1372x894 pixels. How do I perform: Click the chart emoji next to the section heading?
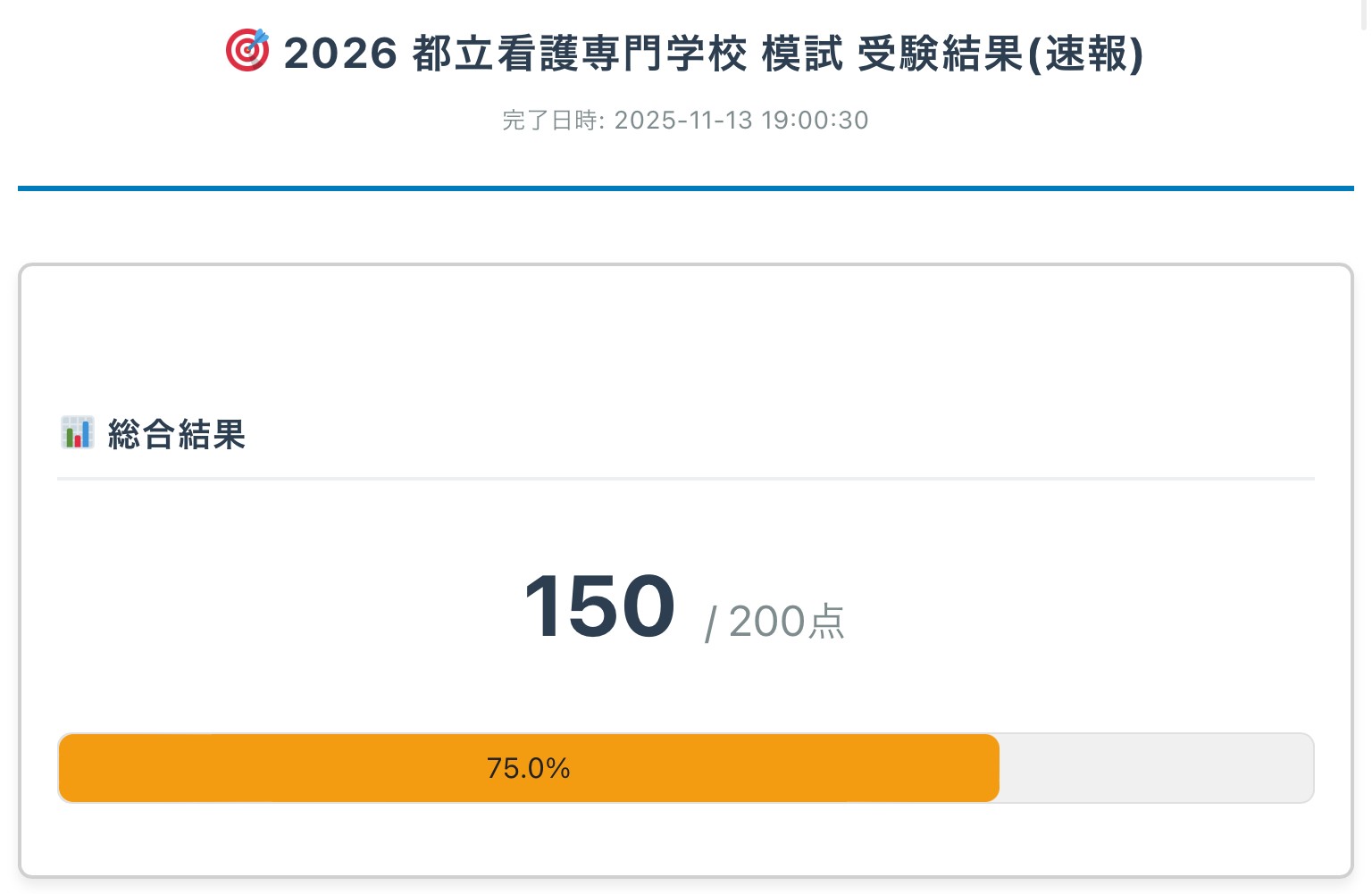coord(77,432)
